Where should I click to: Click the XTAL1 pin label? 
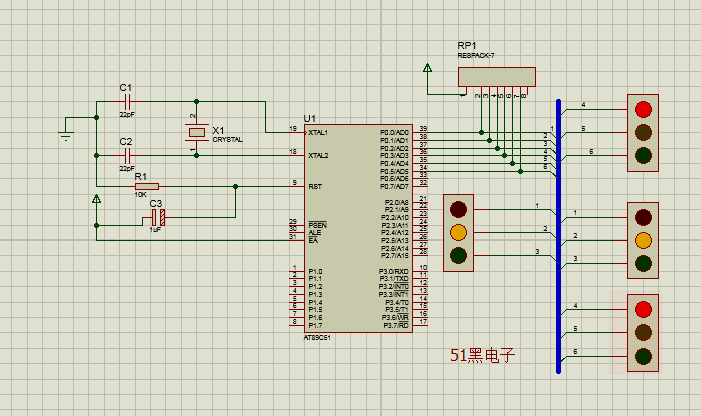coord(318,133)
